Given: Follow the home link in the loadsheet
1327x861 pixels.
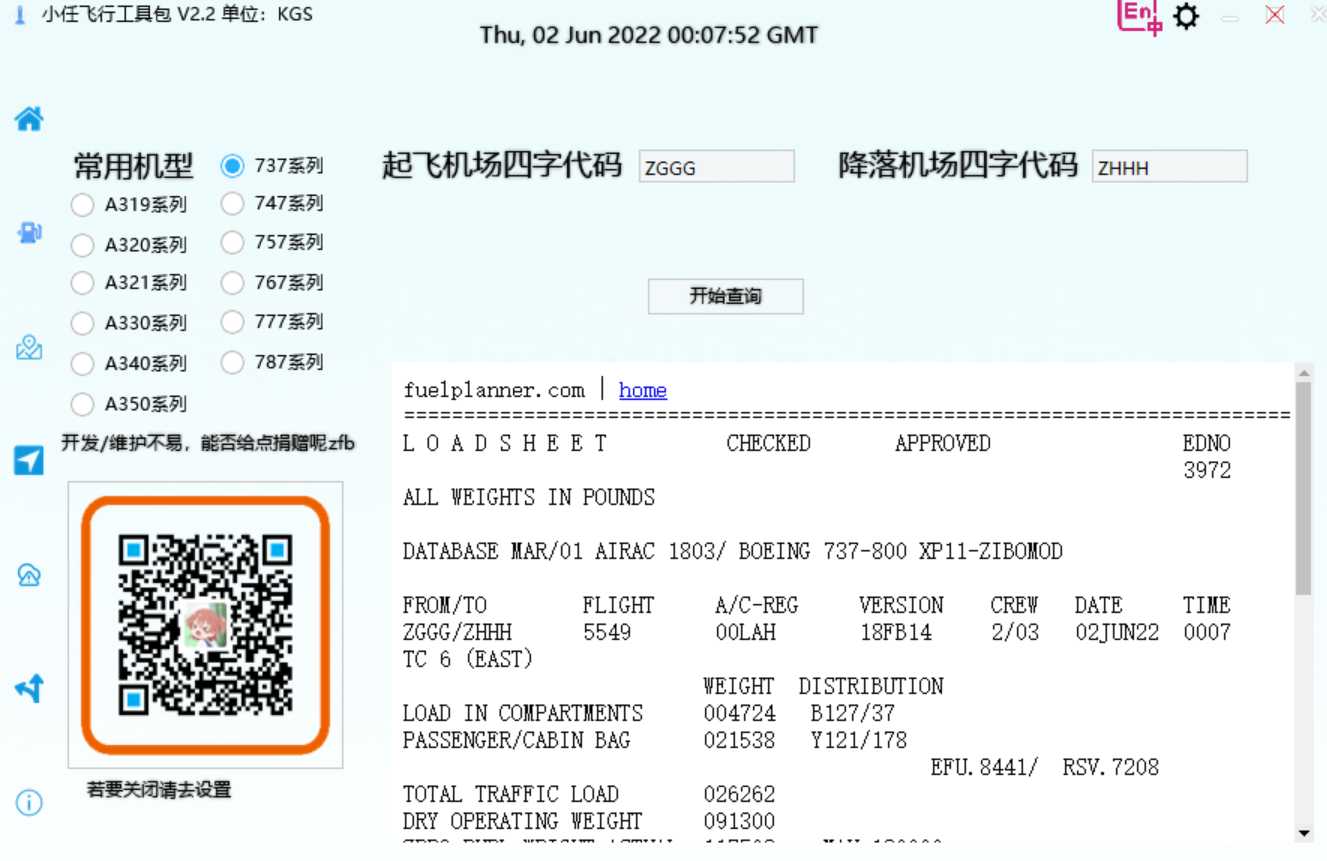Looking at the screenshot, I should (x=642, y=390).
